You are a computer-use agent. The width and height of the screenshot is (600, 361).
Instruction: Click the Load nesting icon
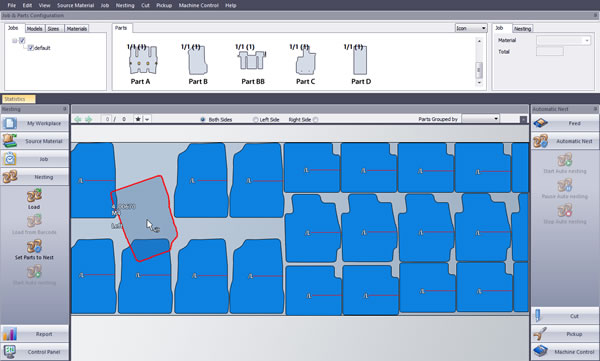[34, 196]
